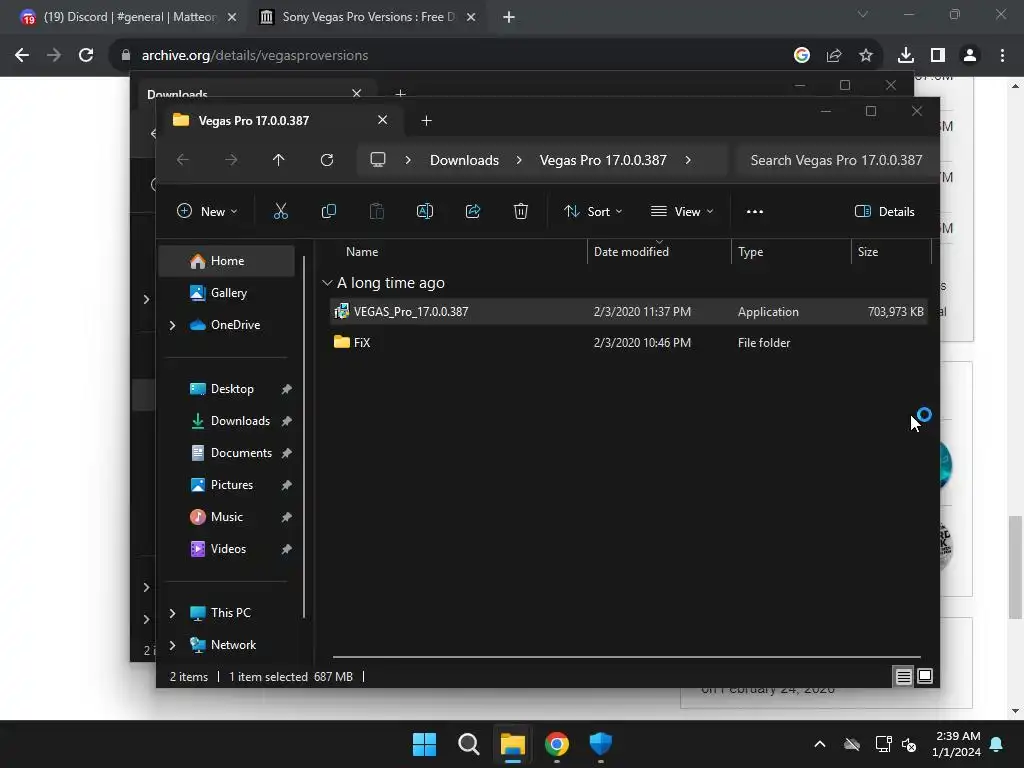Click the This PC monitor icon in address bar

pos(377,160)
